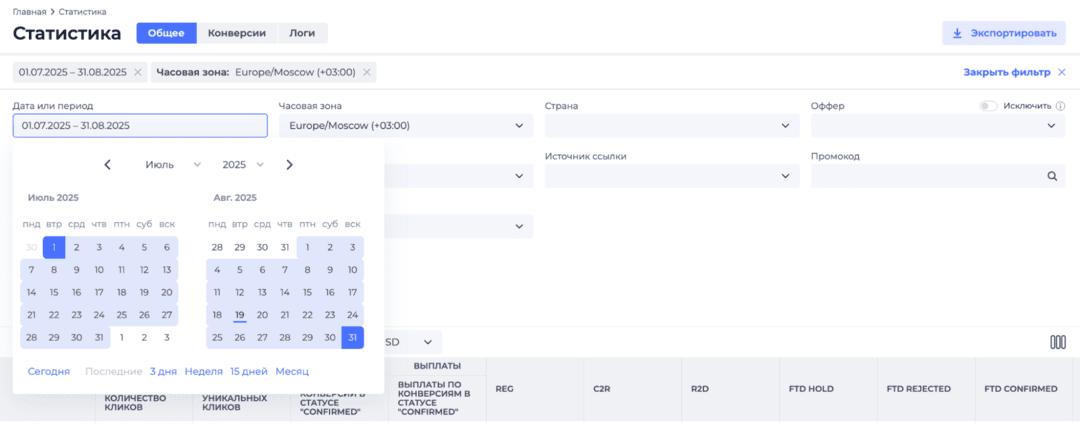Select the Неделя quick range preset
Screen dimensions: 1080x424
[x=204, y=371]
